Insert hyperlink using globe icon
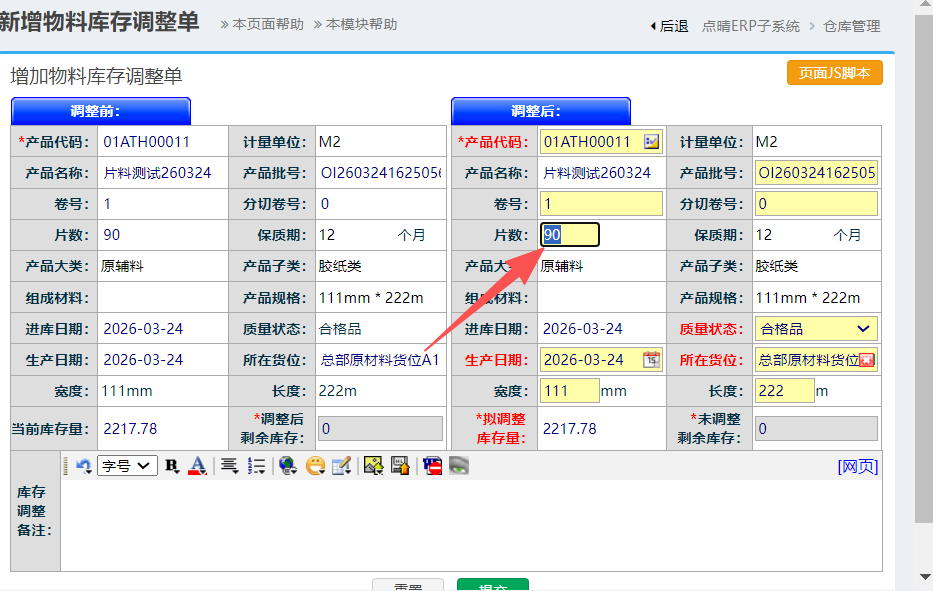 [x=288, y=465]
